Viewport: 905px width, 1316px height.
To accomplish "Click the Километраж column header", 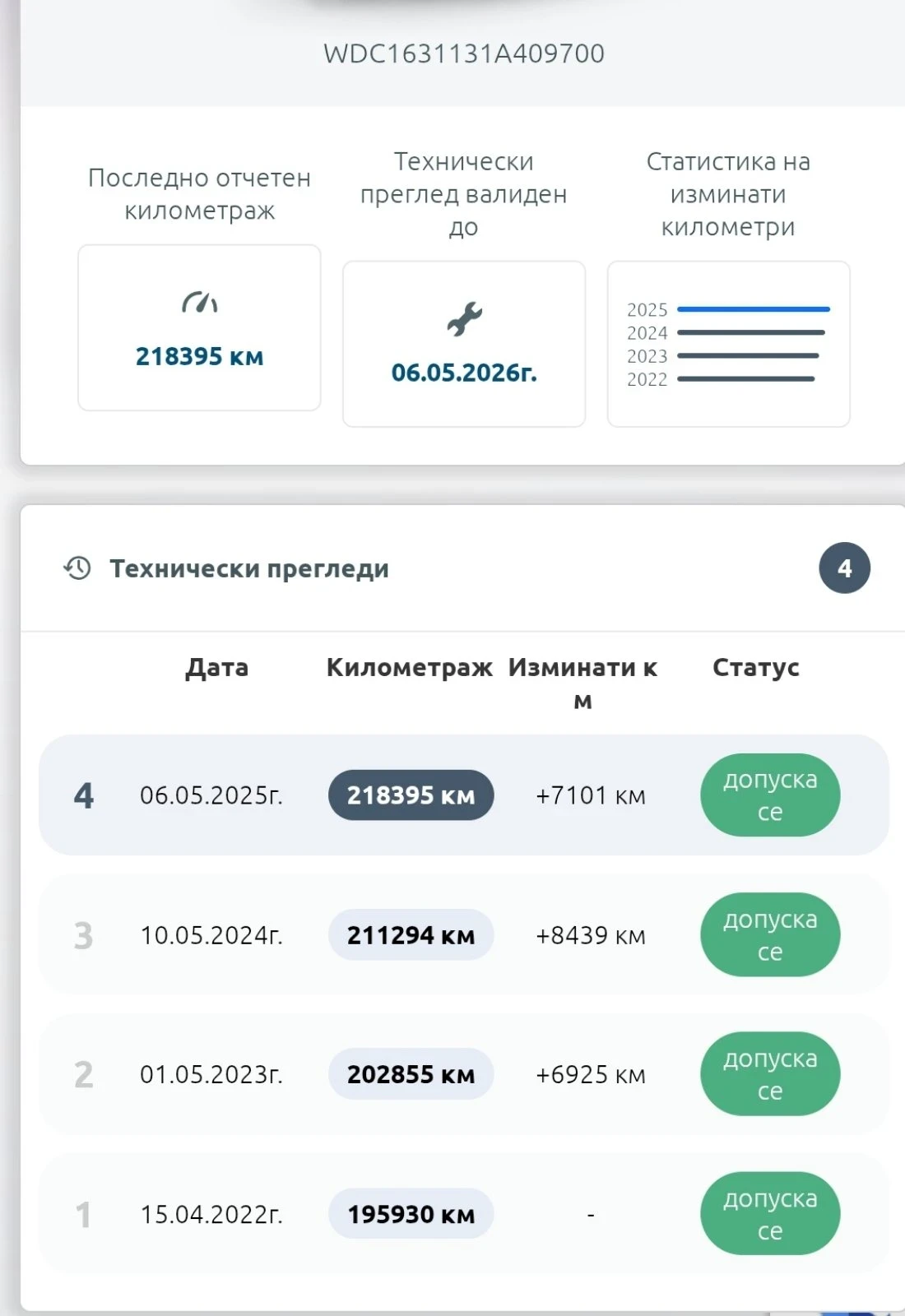I will pos(410,667).
